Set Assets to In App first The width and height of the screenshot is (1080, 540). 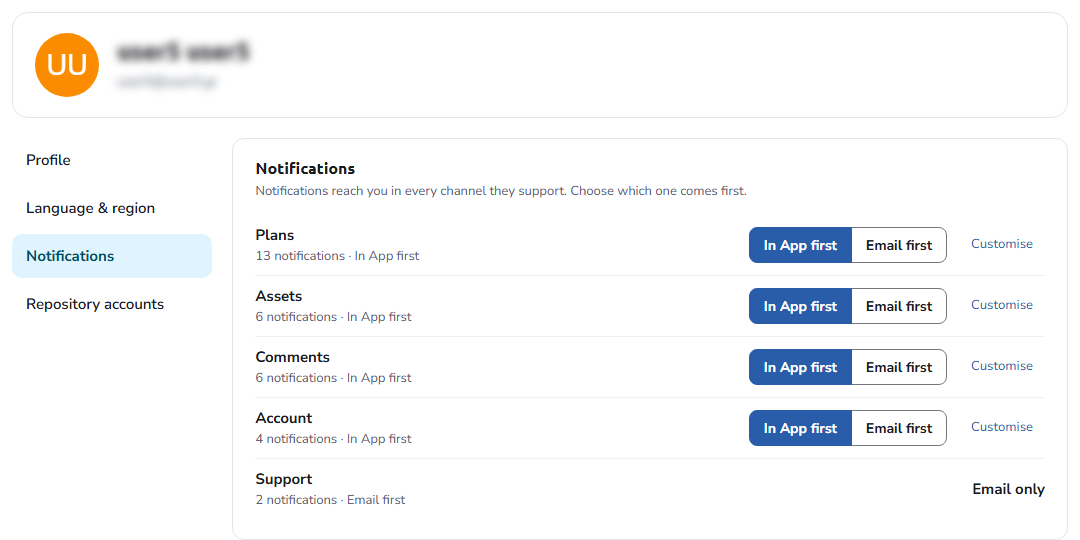[800, 307]
